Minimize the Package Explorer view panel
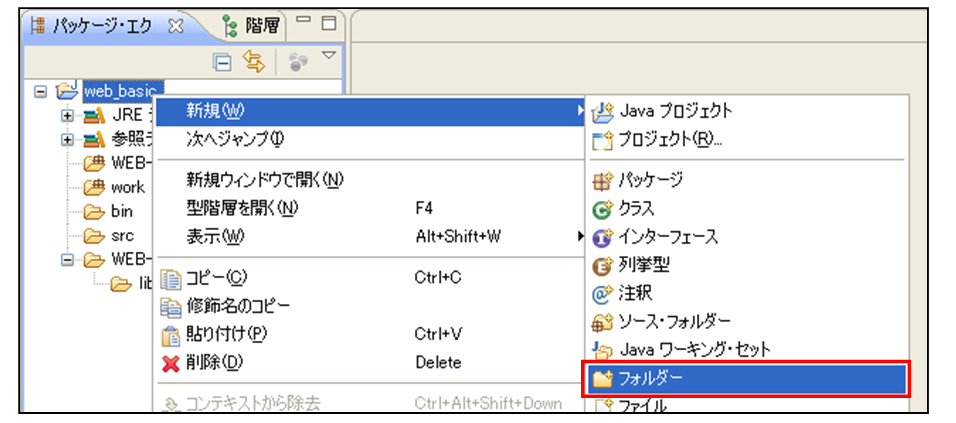Viewport: 956px width, 423px height. click(305, 22)
